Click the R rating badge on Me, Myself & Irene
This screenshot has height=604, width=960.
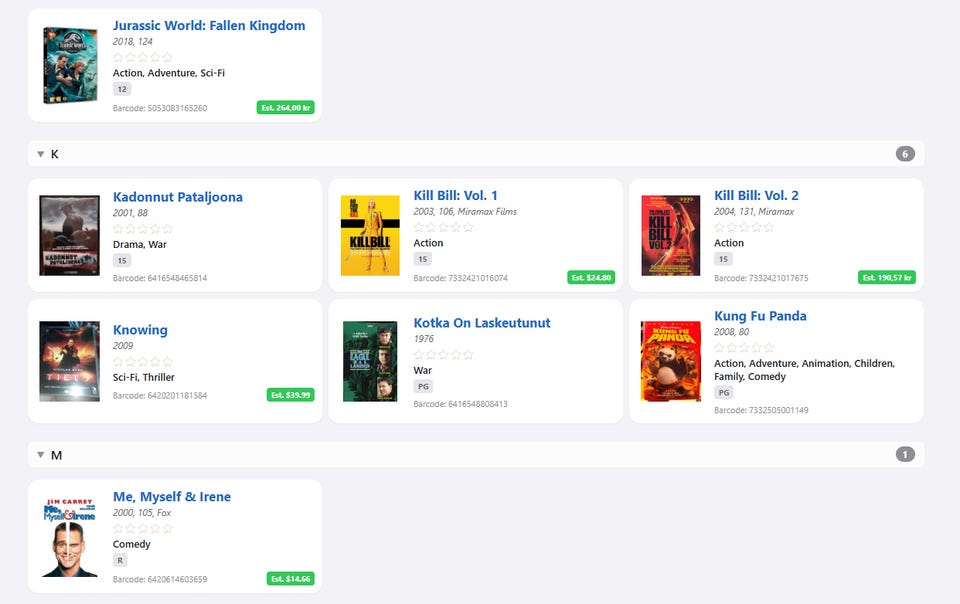click(120, 561)
